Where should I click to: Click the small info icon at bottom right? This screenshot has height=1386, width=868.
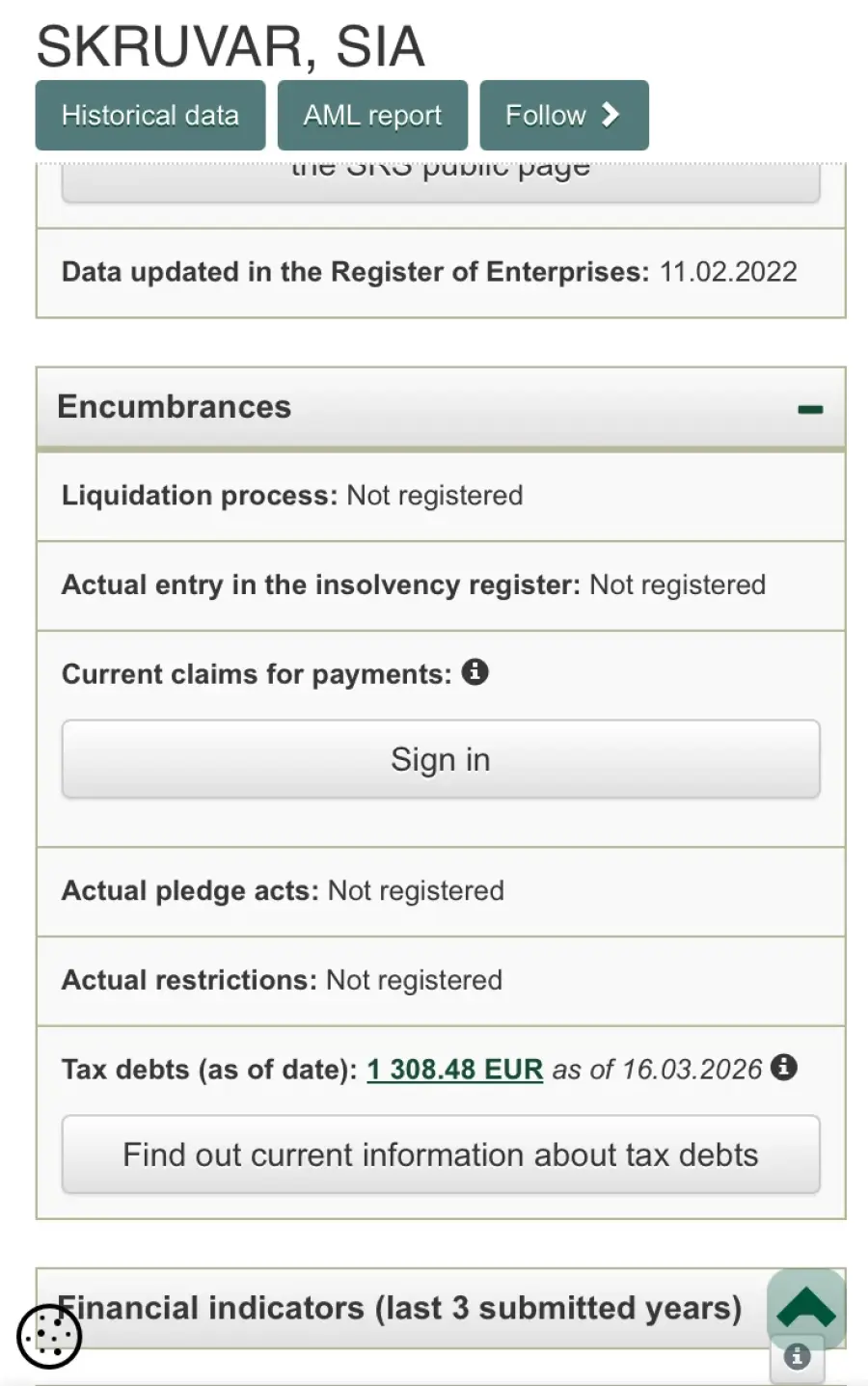pyautogui.click(x=797, y=1357)
